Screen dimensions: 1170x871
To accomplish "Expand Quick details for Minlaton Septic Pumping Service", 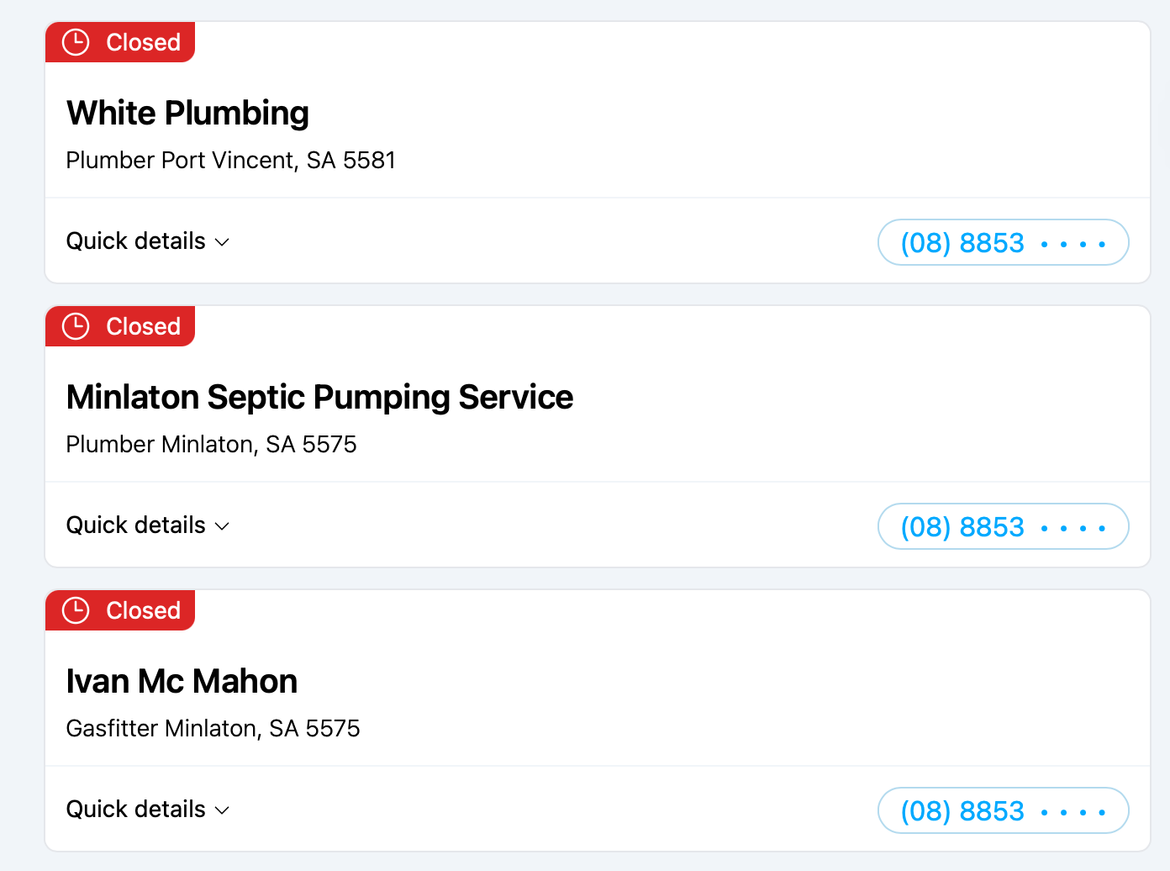I will tap(136, 525).
